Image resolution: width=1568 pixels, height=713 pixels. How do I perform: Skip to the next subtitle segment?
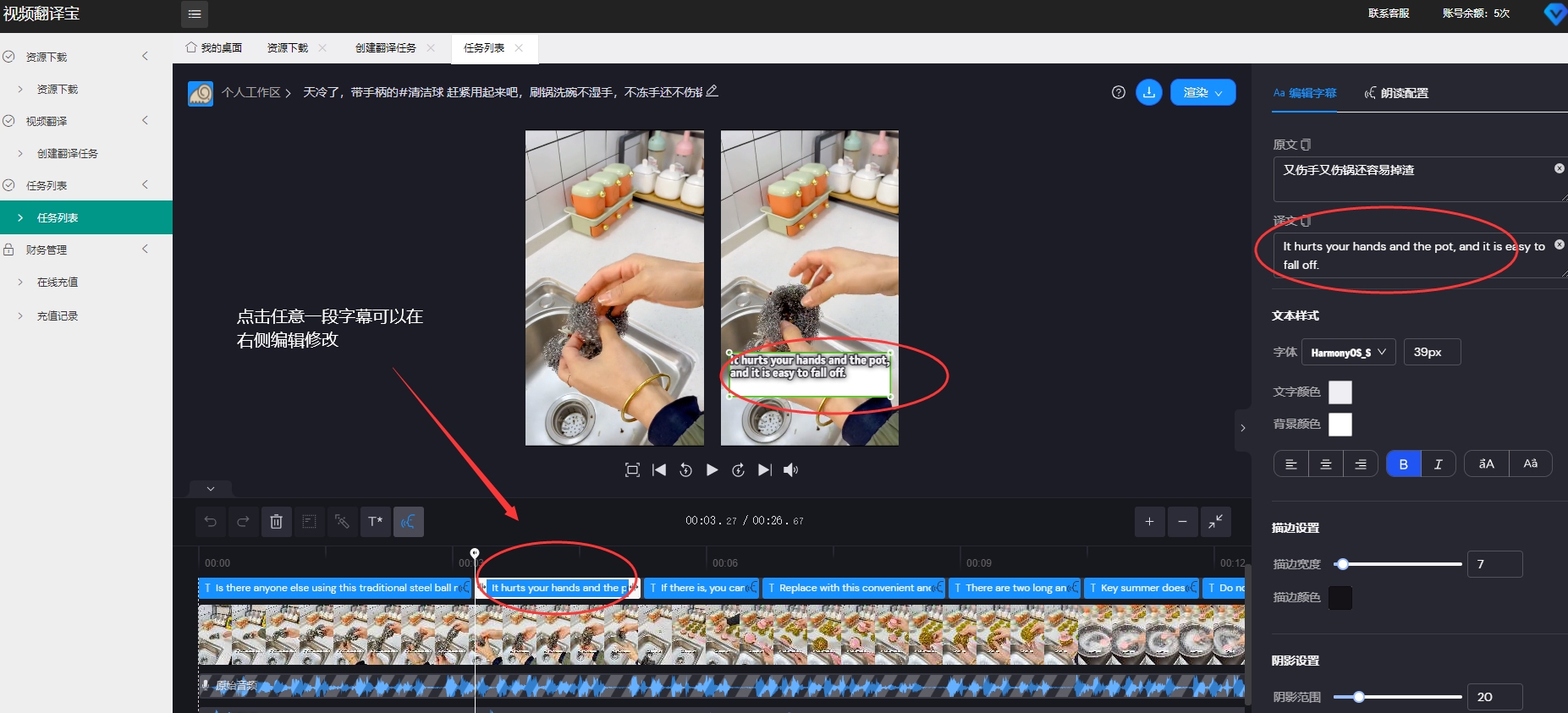coord(765,470)
